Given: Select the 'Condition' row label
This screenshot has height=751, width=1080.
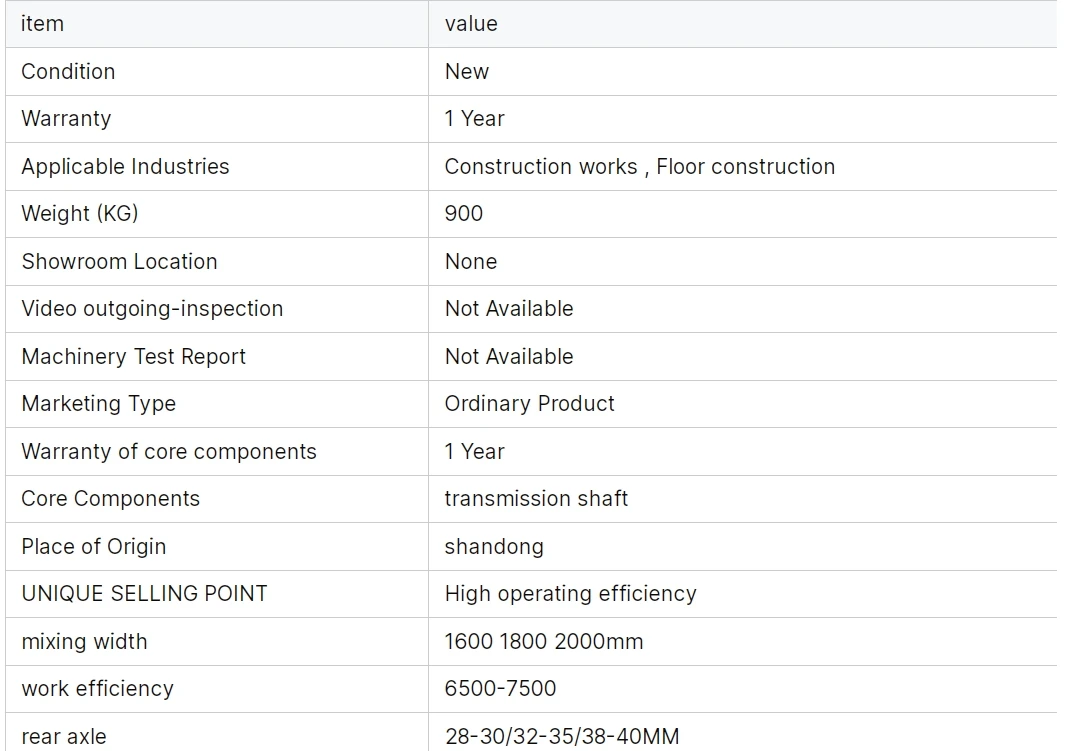Looking at the screenshot, I should click(x=68, y=72).
